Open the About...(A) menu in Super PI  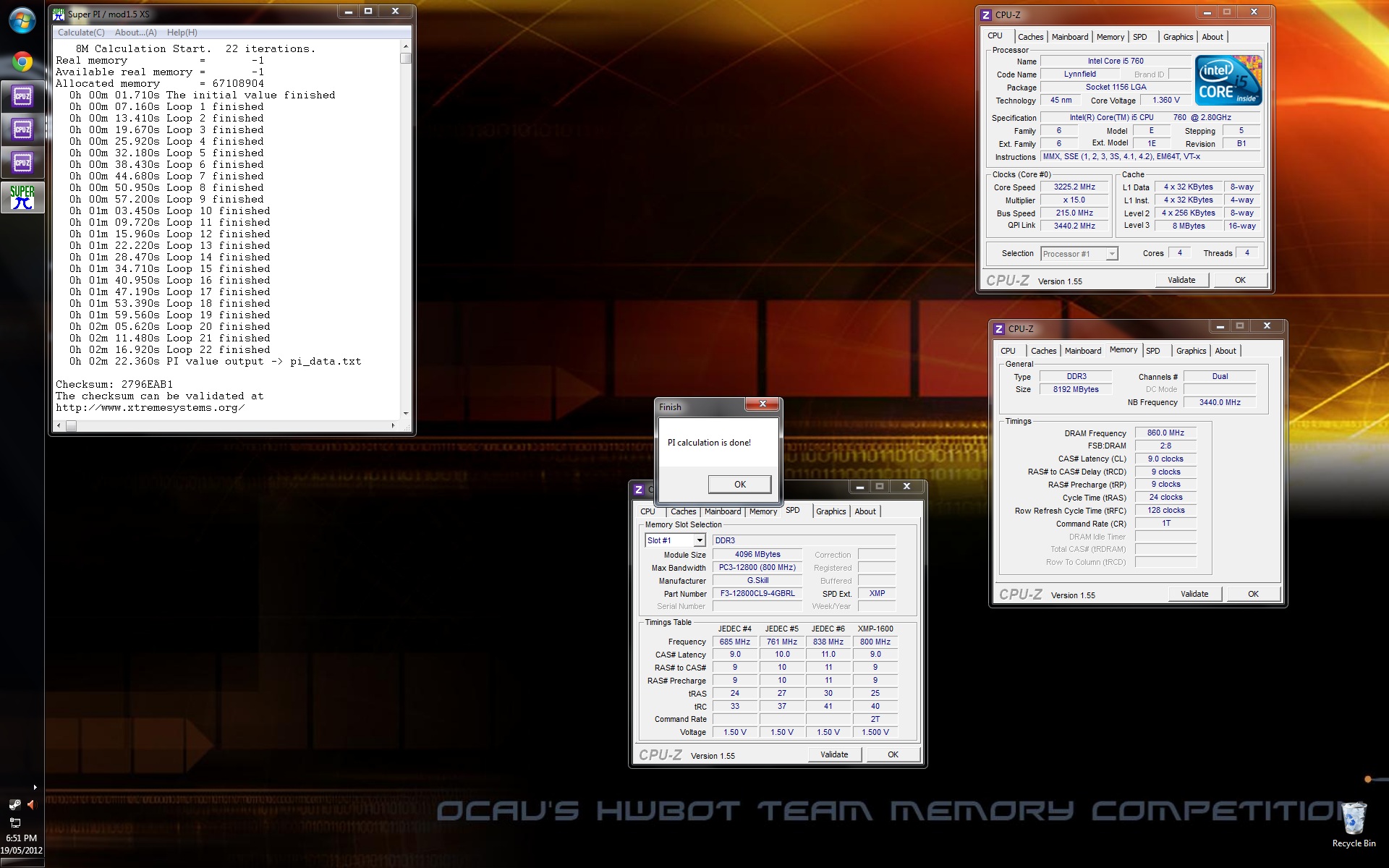135,33
